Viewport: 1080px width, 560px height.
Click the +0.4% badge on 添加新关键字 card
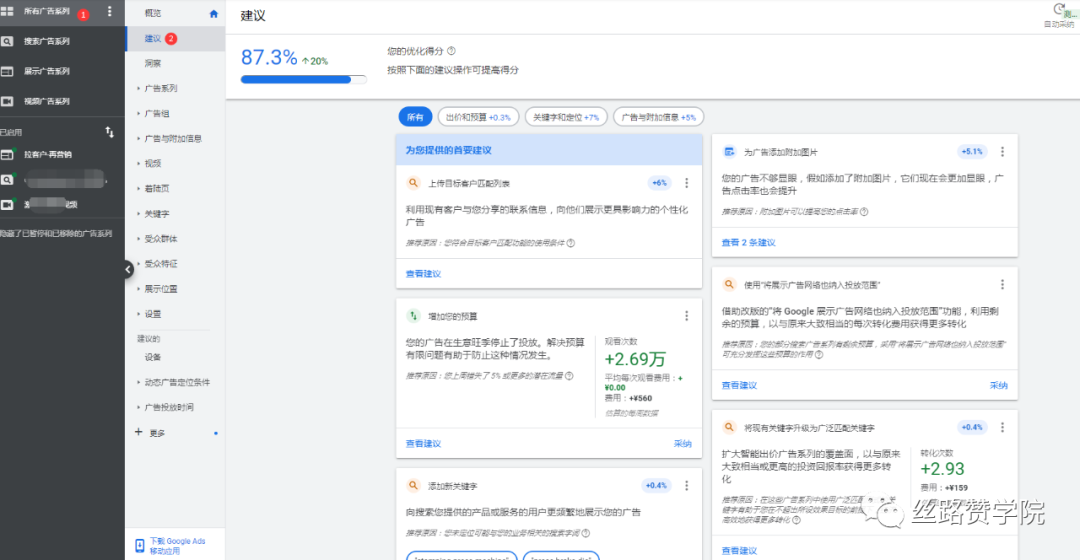(656, 486)
